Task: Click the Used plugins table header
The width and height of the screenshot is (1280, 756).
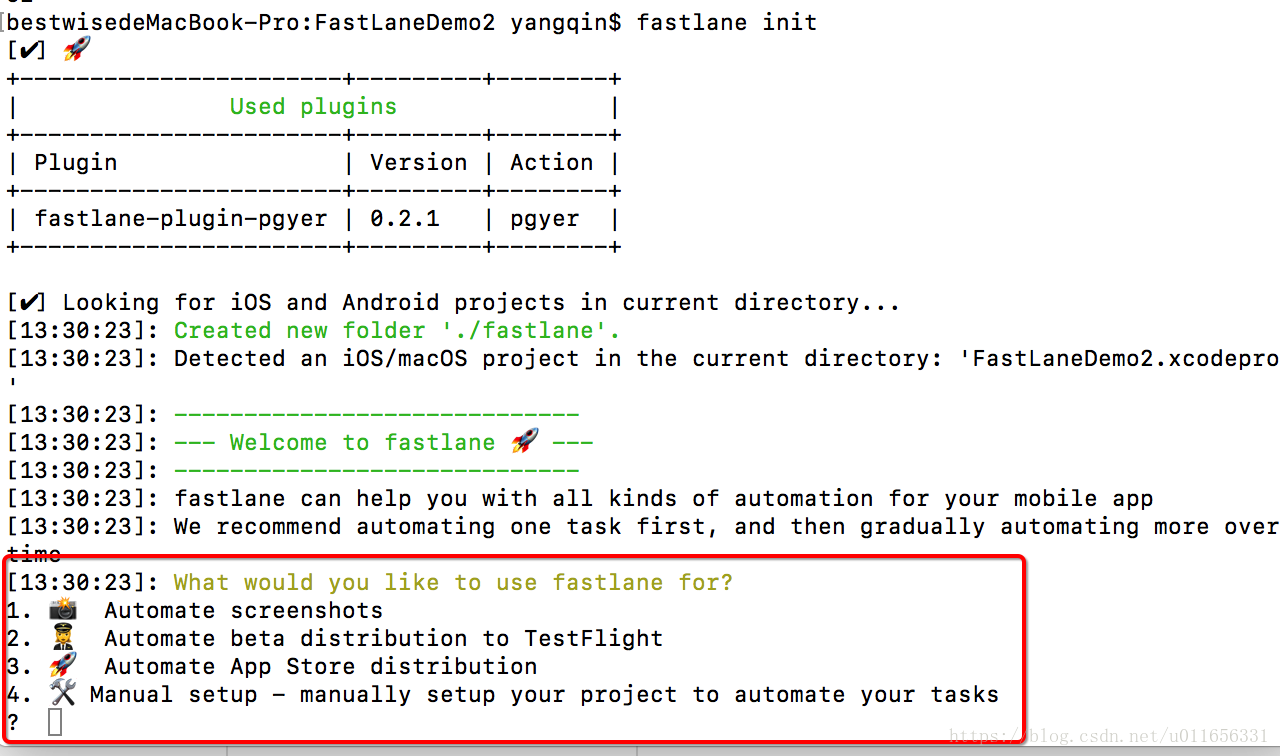Action: [x=313, y=106]
